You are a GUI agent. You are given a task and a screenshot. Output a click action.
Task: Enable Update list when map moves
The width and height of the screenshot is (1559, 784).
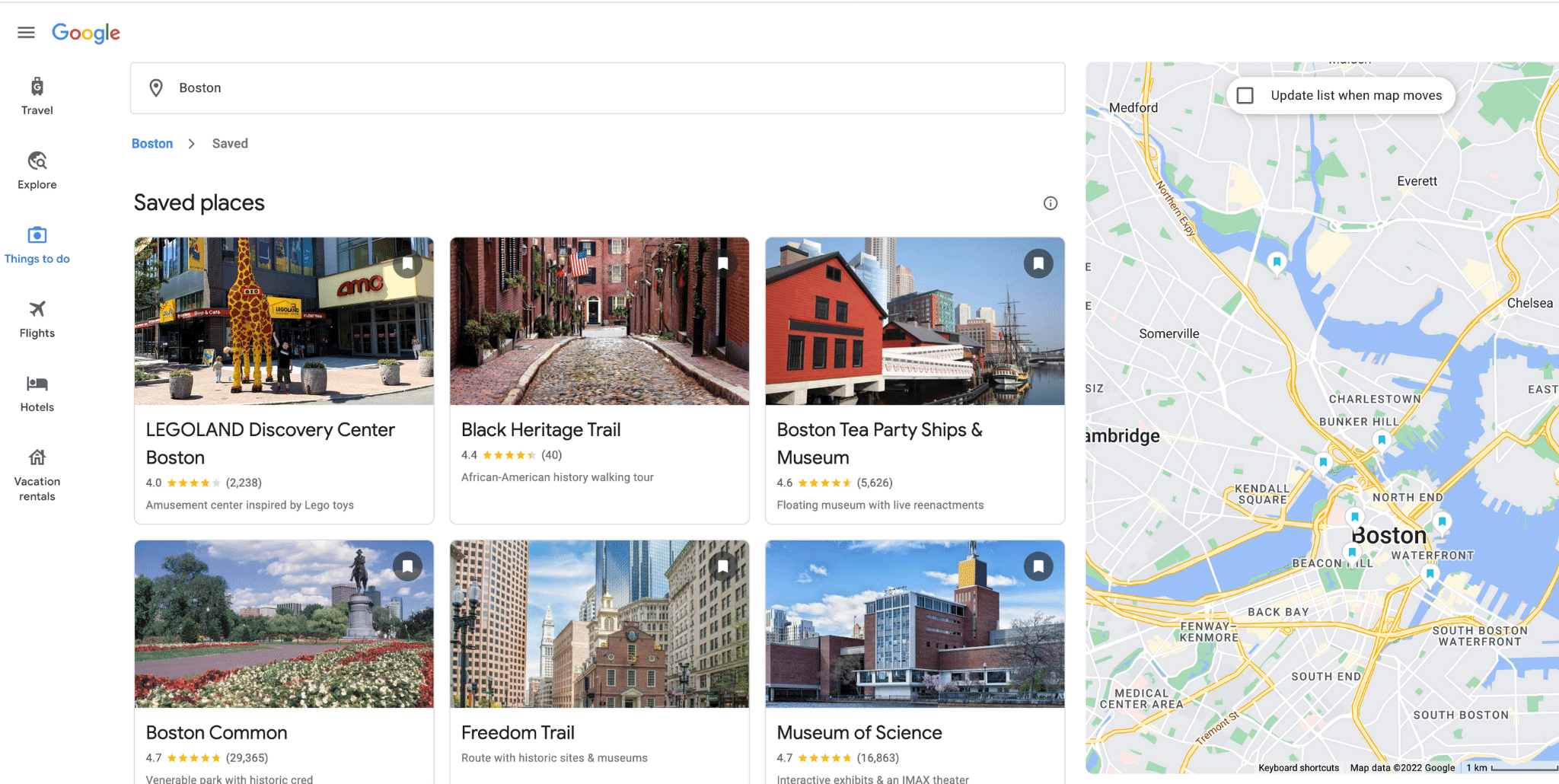(1245, 96)
